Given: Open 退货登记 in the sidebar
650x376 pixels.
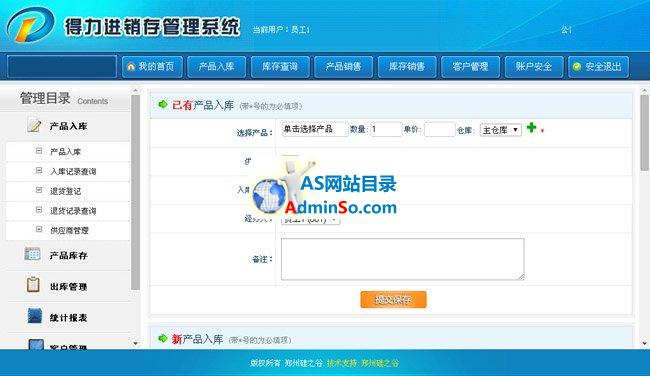Looking at the screenshot, I should coord(65,191).
